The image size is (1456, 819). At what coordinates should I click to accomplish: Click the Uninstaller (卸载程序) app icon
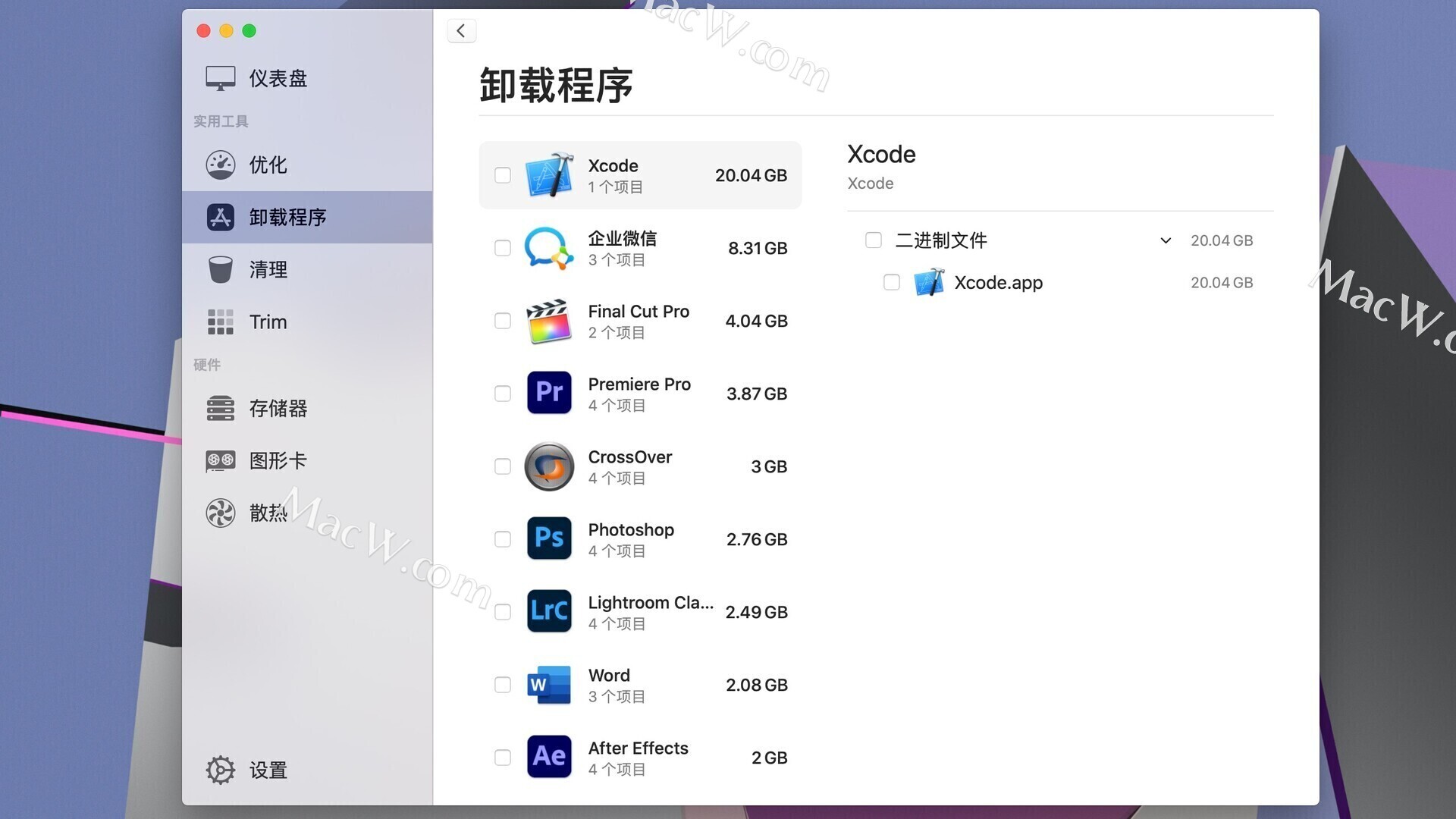pyautogui.click(x=220, y=217)
